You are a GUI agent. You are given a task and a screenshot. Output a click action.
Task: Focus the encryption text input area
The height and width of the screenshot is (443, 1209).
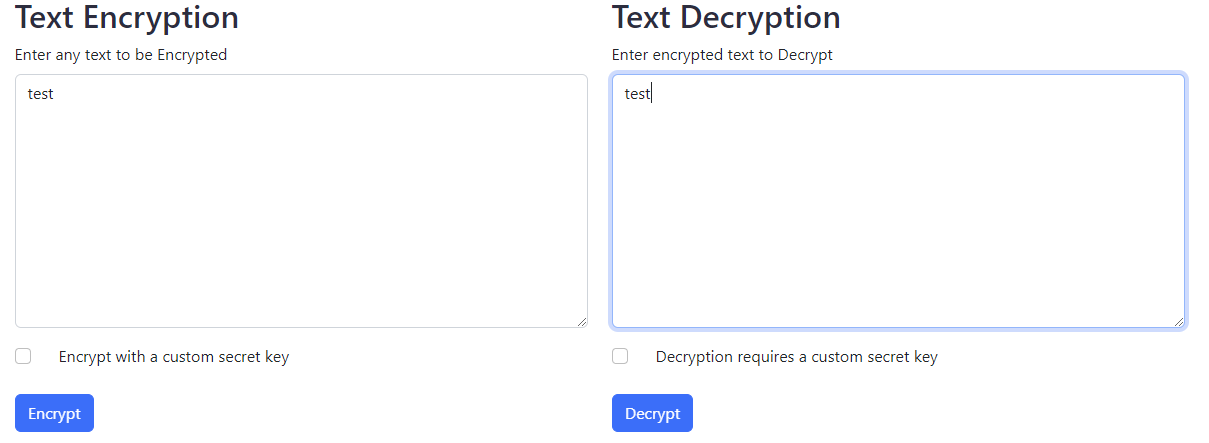301,201
